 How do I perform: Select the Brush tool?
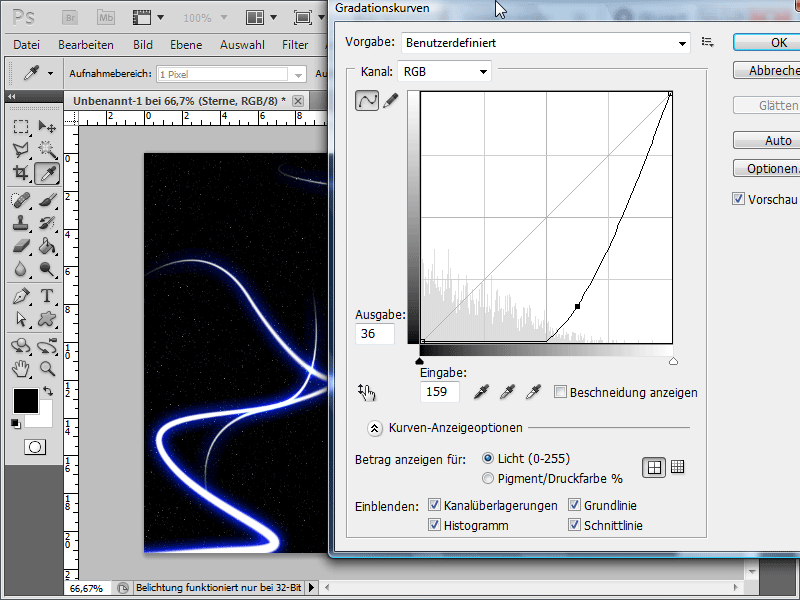tap(47, 200)
